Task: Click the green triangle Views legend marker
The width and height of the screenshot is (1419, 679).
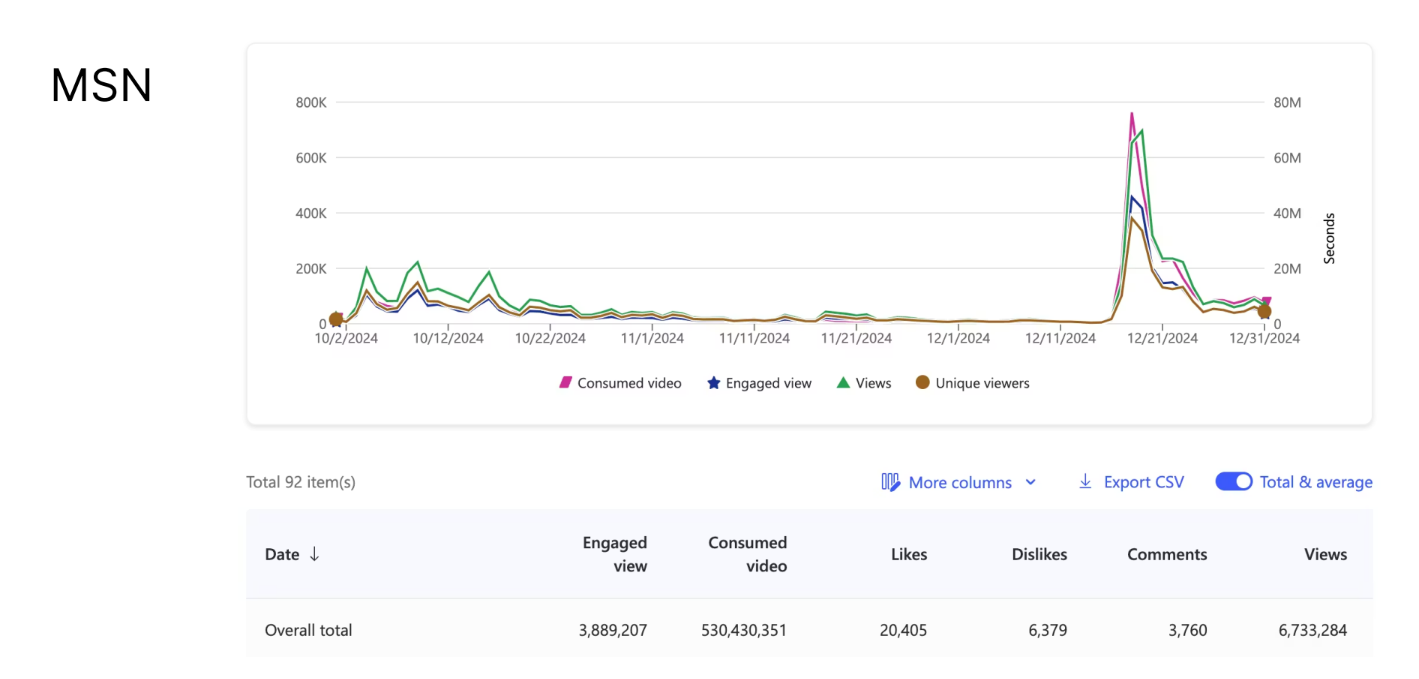Action: (843, 383)
